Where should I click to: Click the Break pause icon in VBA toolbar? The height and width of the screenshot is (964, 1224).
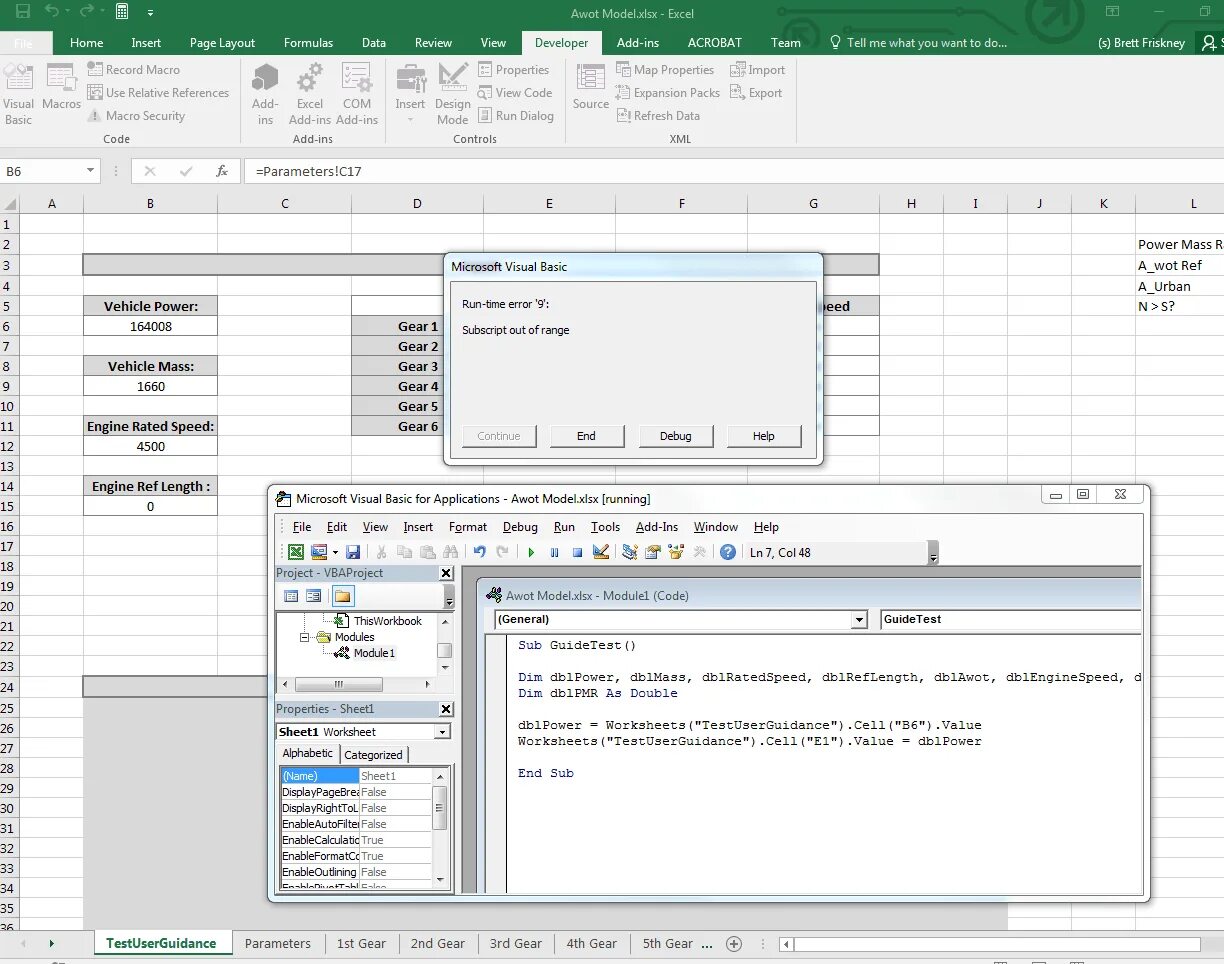point(555,552)
